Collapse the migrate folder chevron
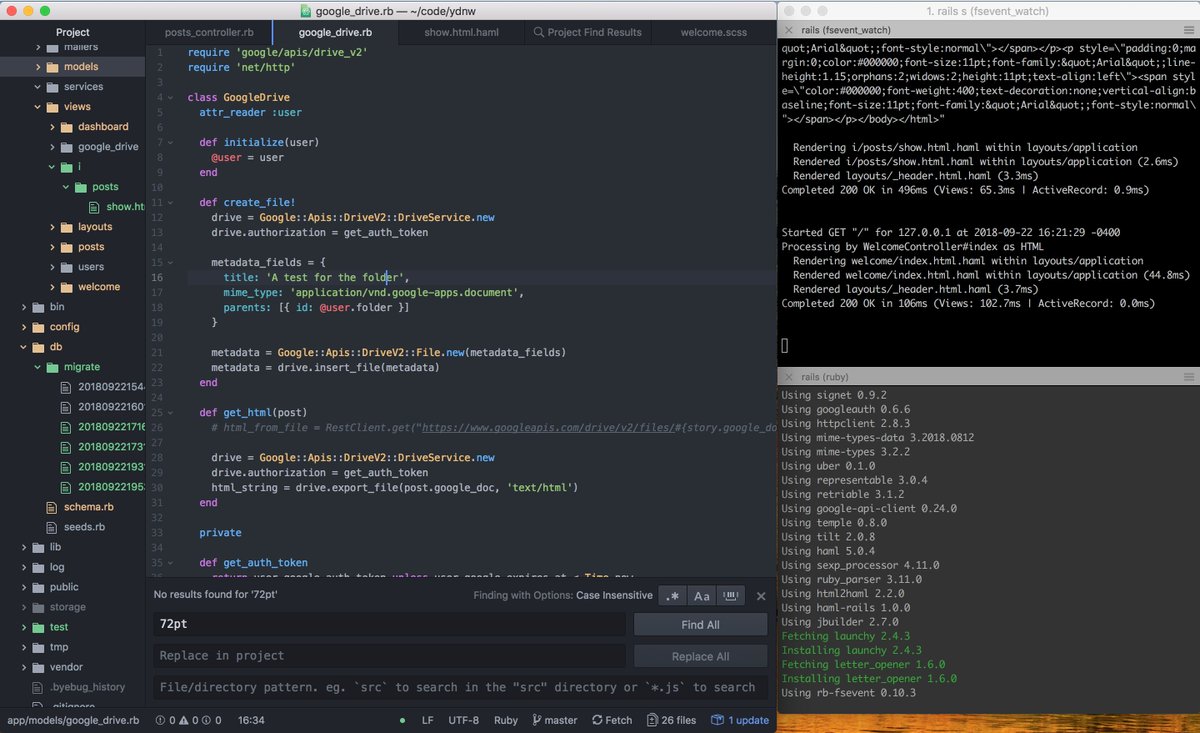Viewport: 1200px width, 733px height. 38,367
